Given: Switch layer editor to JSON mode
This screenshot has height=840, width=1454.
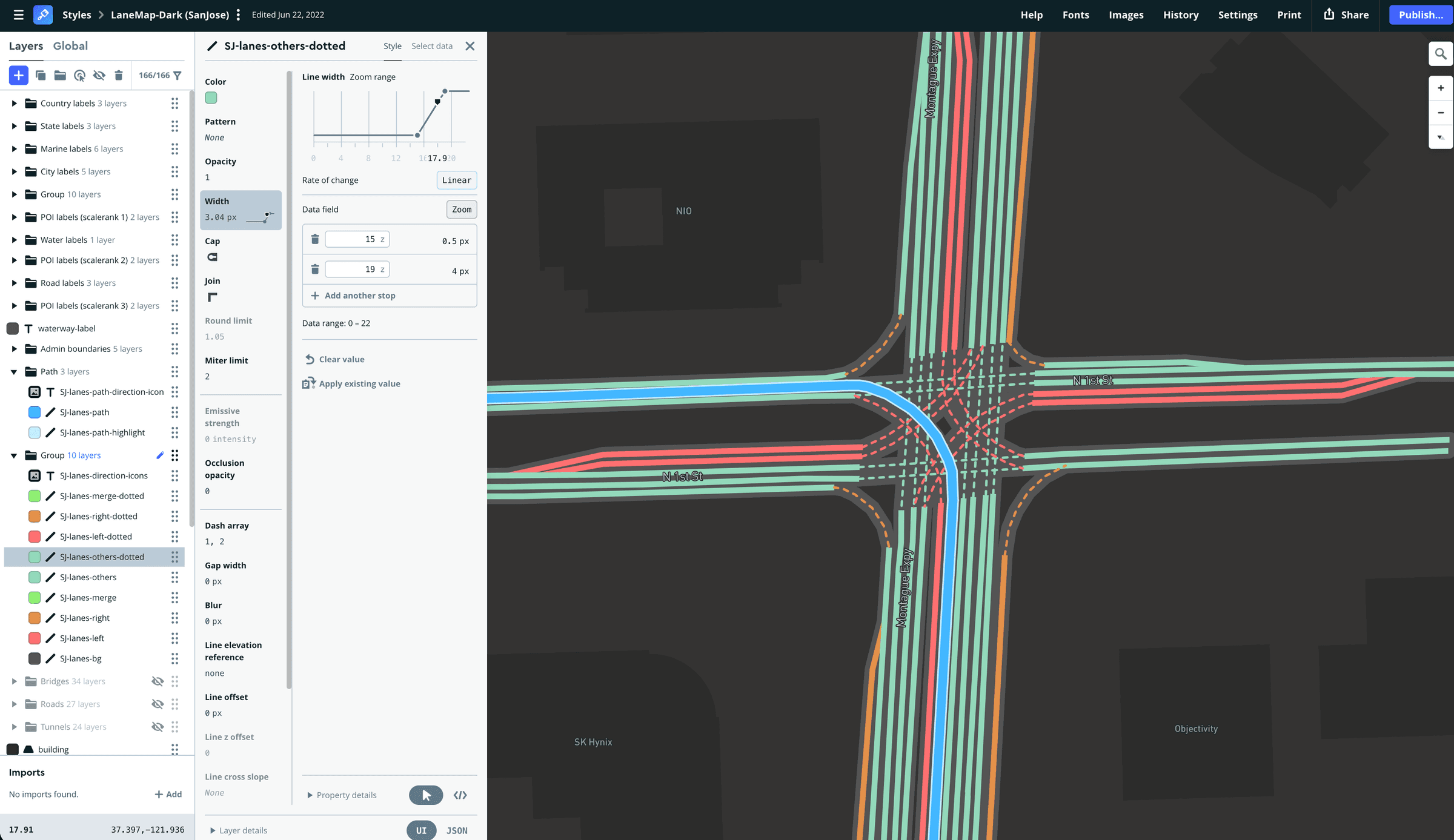Looking at the screenshot, I should tap(457, 831).
